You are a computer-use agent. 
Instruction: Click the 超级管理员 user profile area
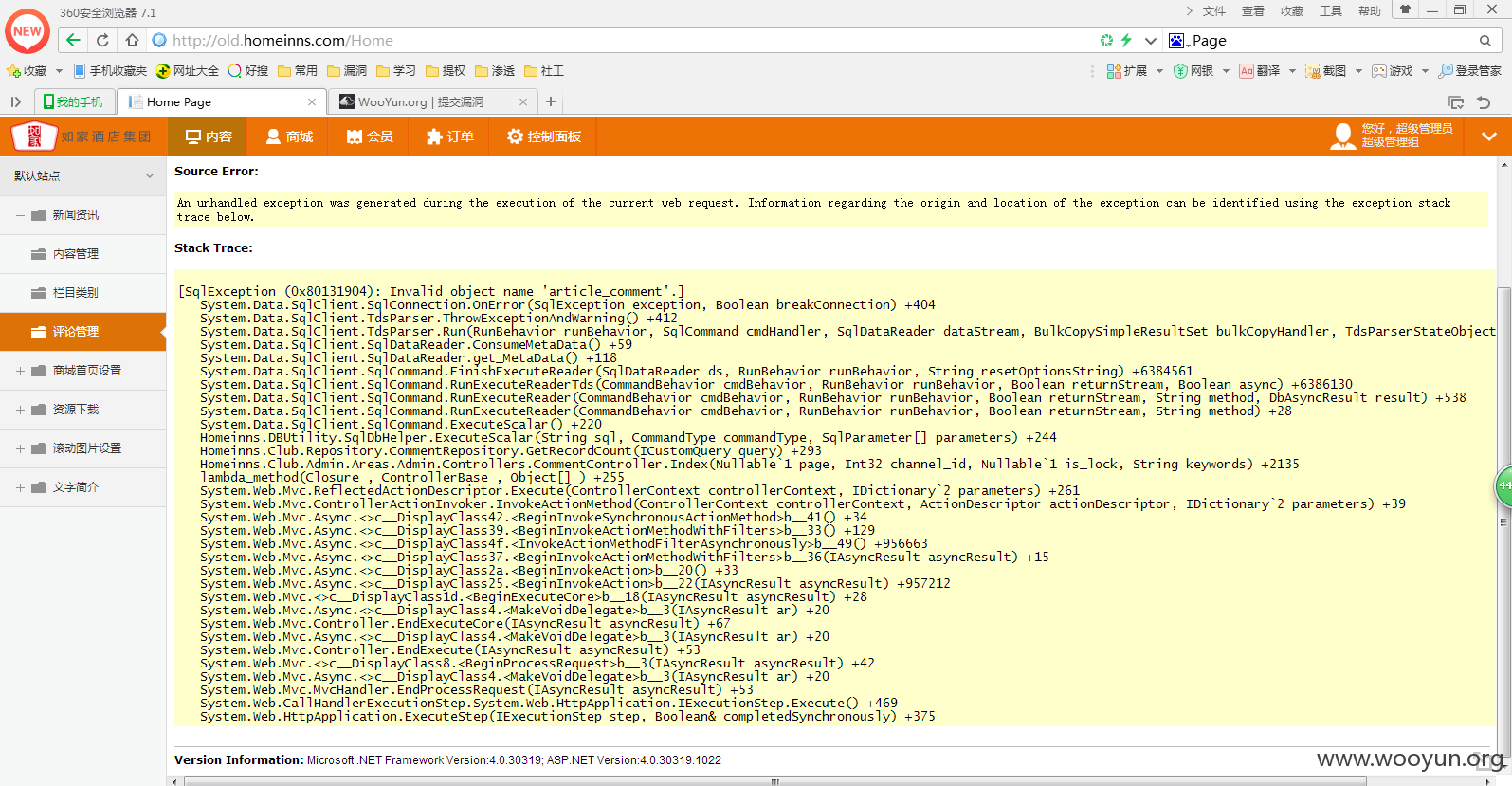(x=1392, y=136)
